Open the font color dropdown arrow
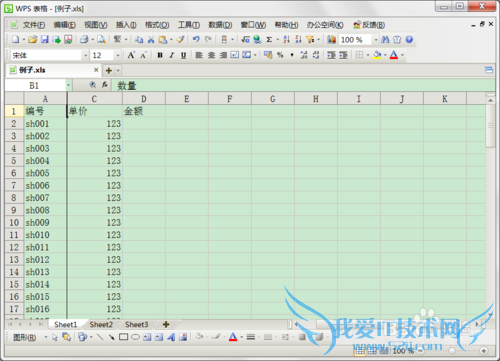Viewport: 500px width, 361px height. pos(402,55)
